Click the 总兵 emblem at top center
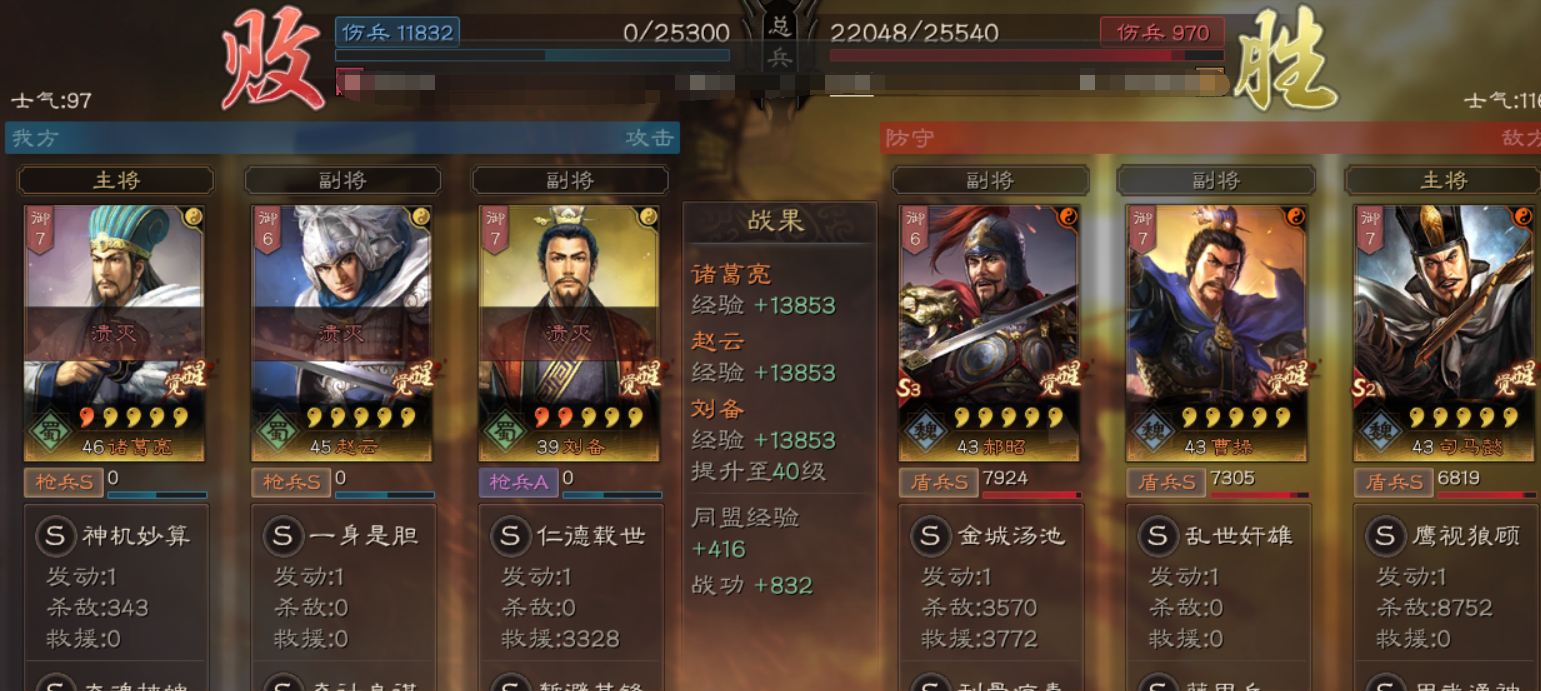The image size is (1541, 691). [x=779, y=42]
